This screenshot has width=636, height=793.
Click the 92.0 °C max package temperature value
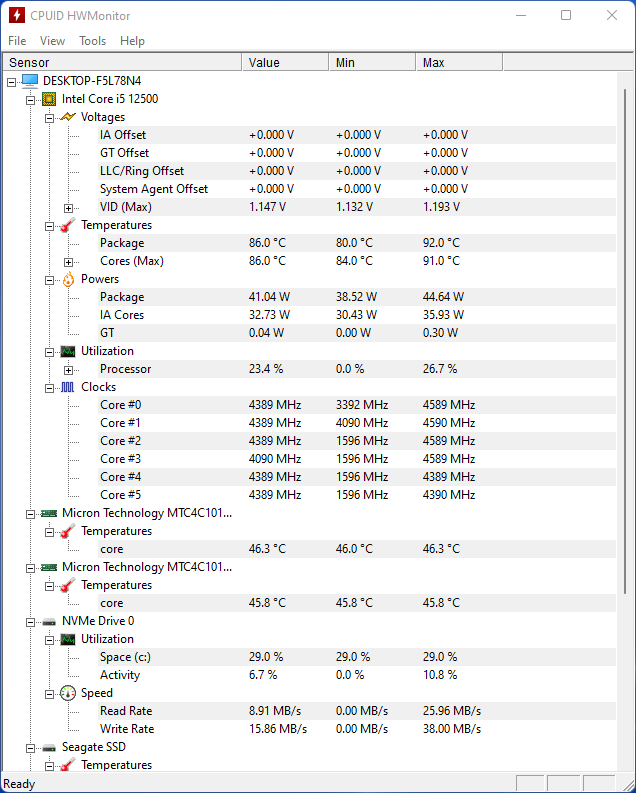click(x=441, y=243)
